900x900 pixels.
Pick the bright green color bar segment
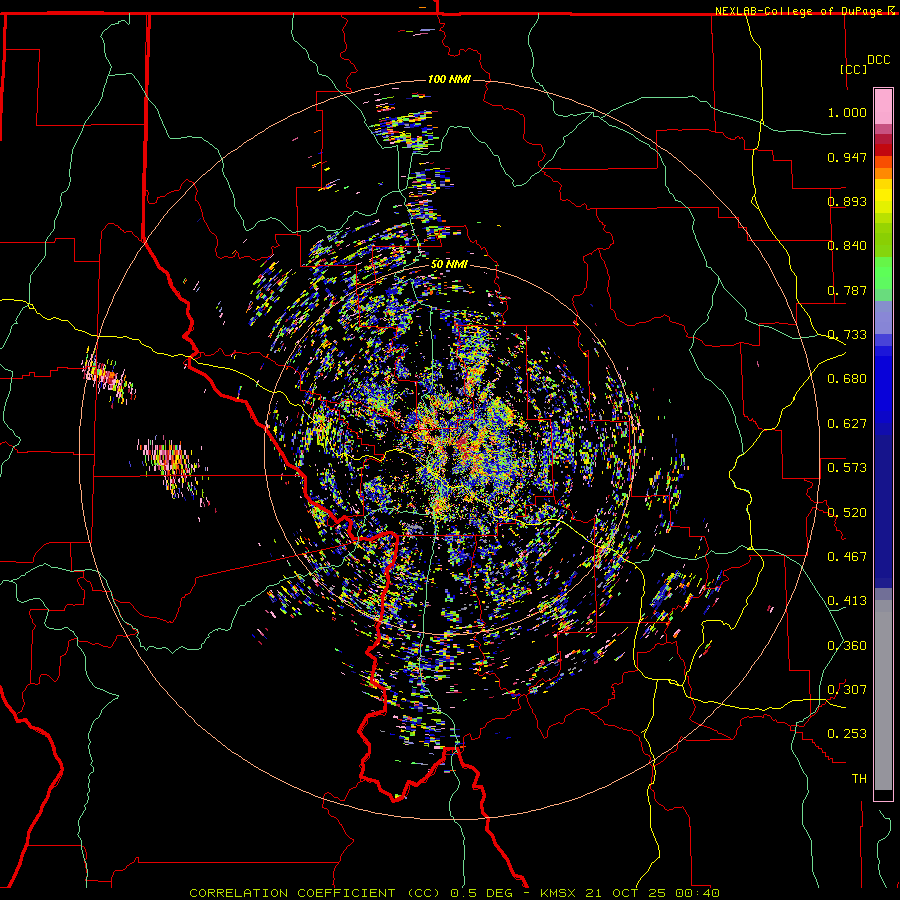(883, 273)
